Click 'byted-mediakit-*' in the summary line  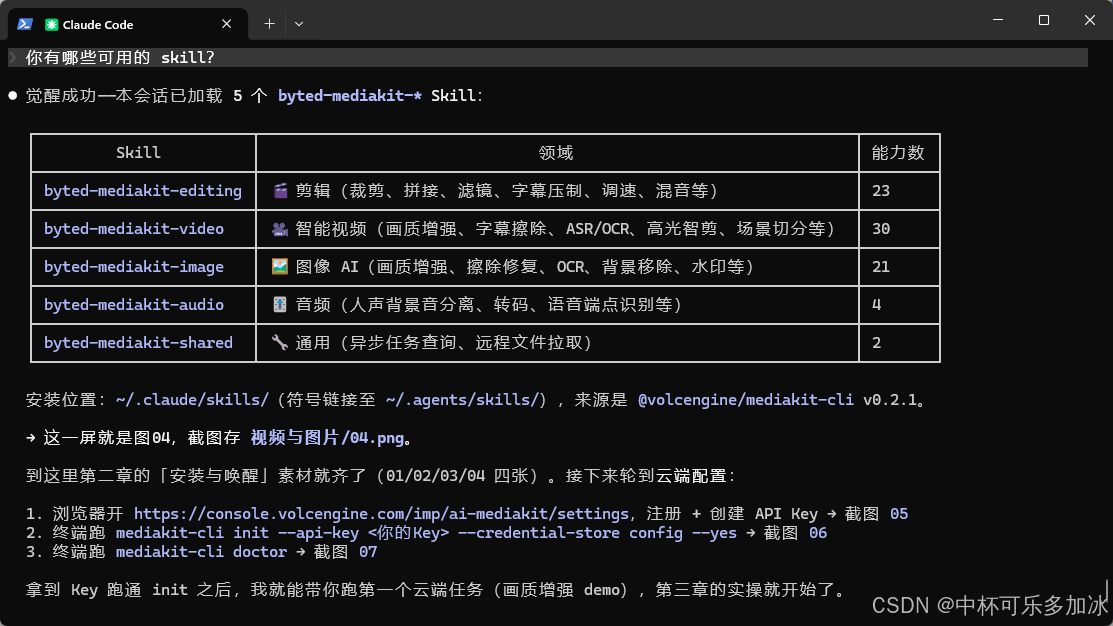click(x=350, y=96)
